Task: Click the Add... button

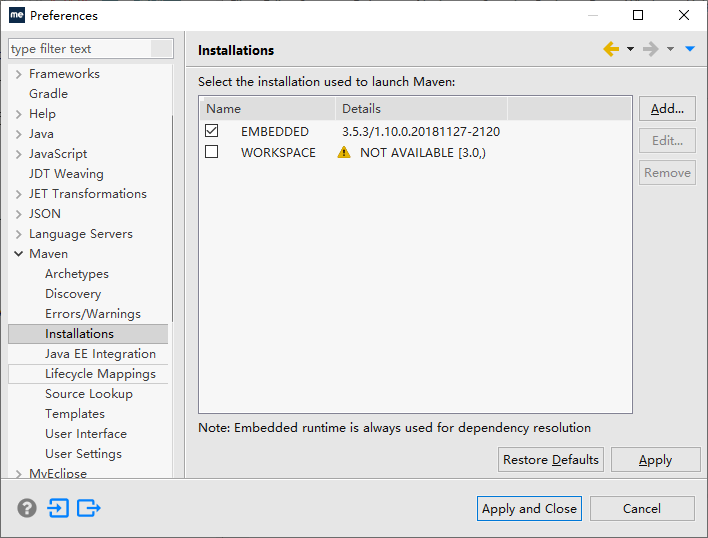Action: click(x=667, y=109)
